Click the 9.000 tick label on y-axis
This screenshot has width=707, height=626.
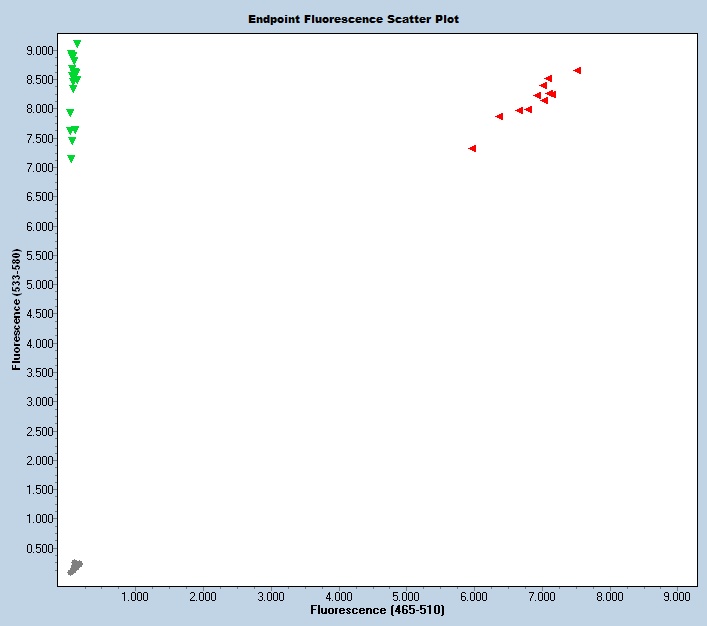pyautogui.click(x=39, y=50)
